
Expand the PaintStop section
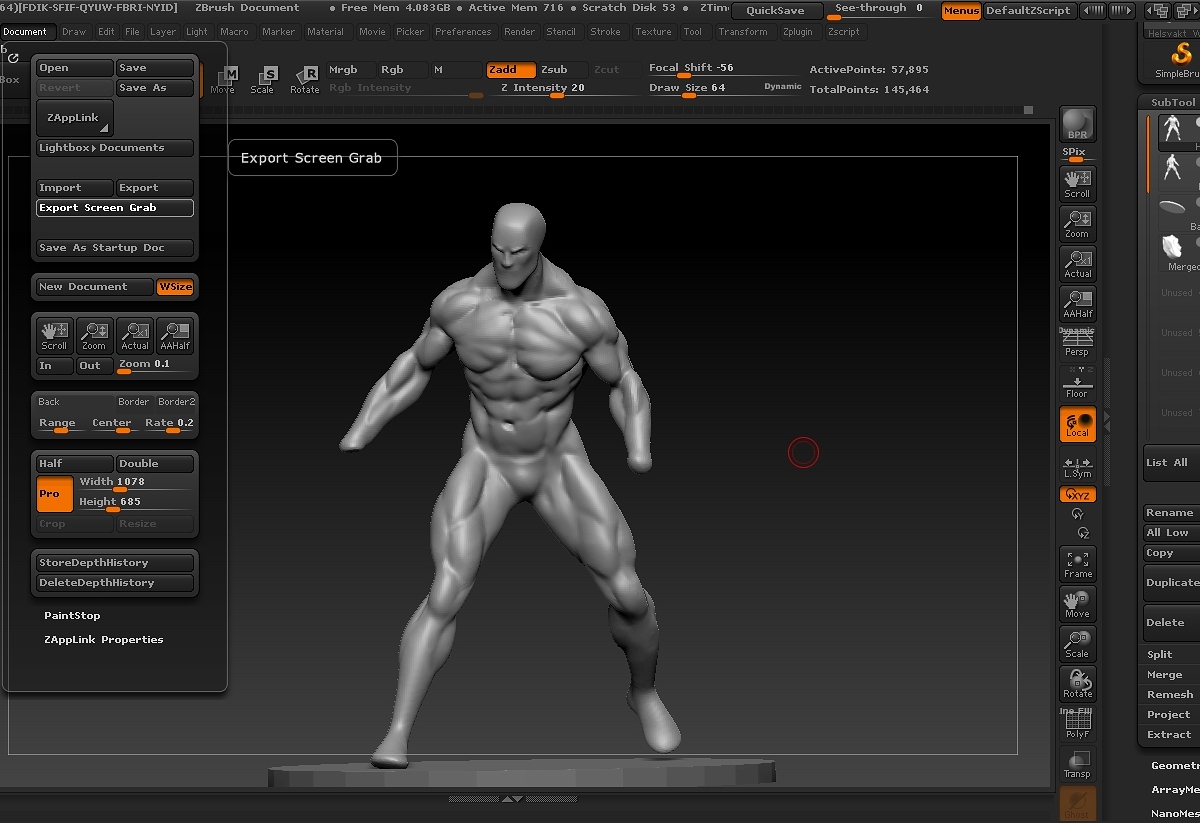coord(72,616)
